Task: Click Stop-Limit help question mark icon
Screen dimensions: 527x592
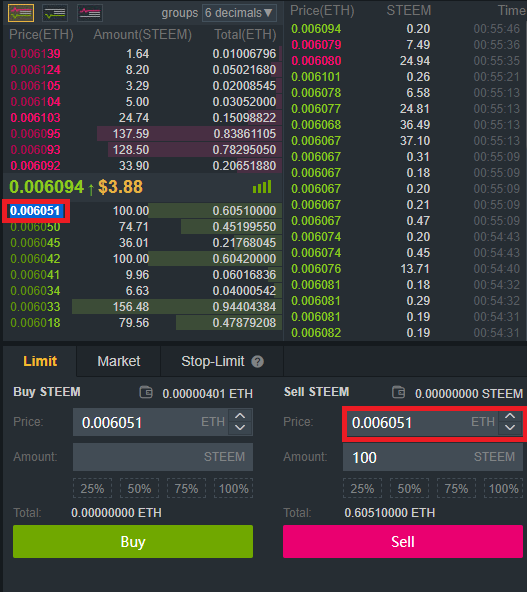Action: [x=257, y=362]
